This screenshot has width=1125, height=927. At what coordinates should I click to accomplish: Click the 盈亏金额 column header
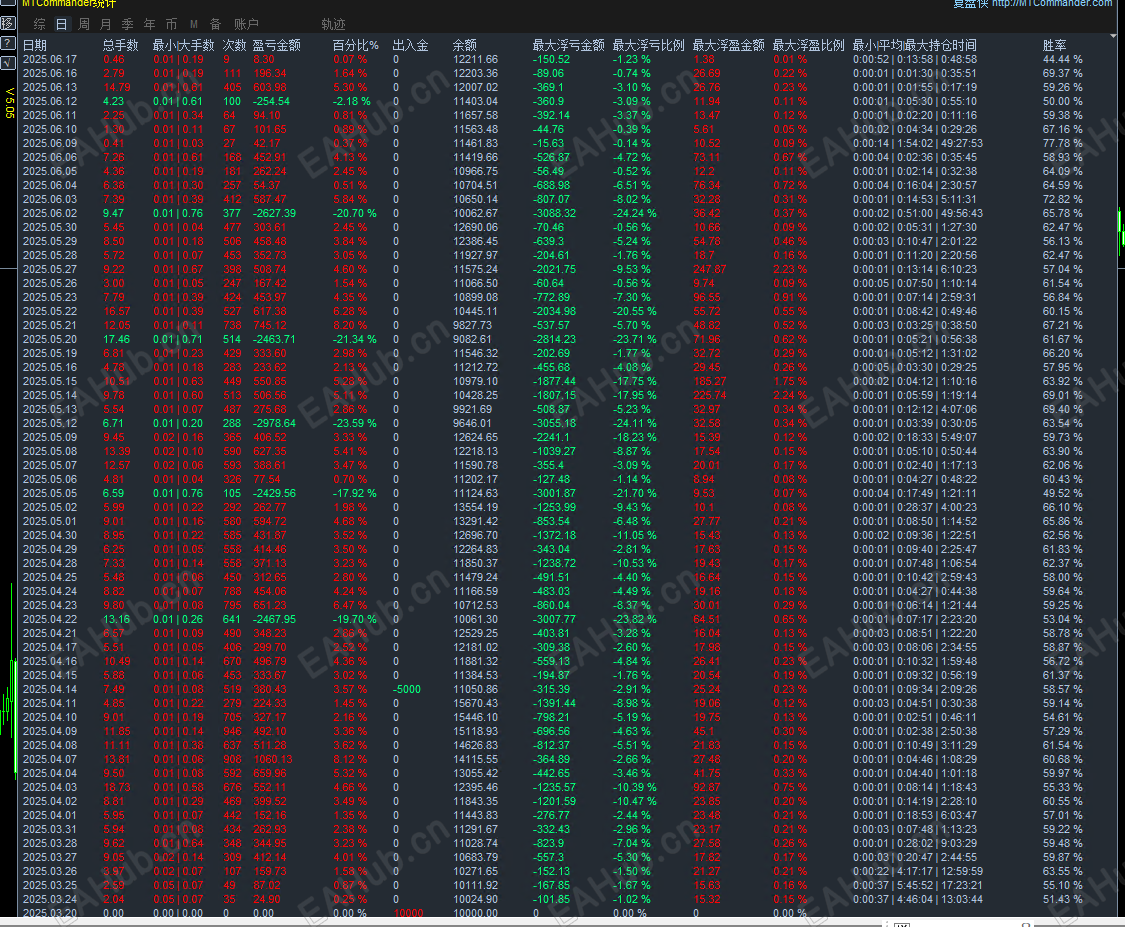(276, 45)
